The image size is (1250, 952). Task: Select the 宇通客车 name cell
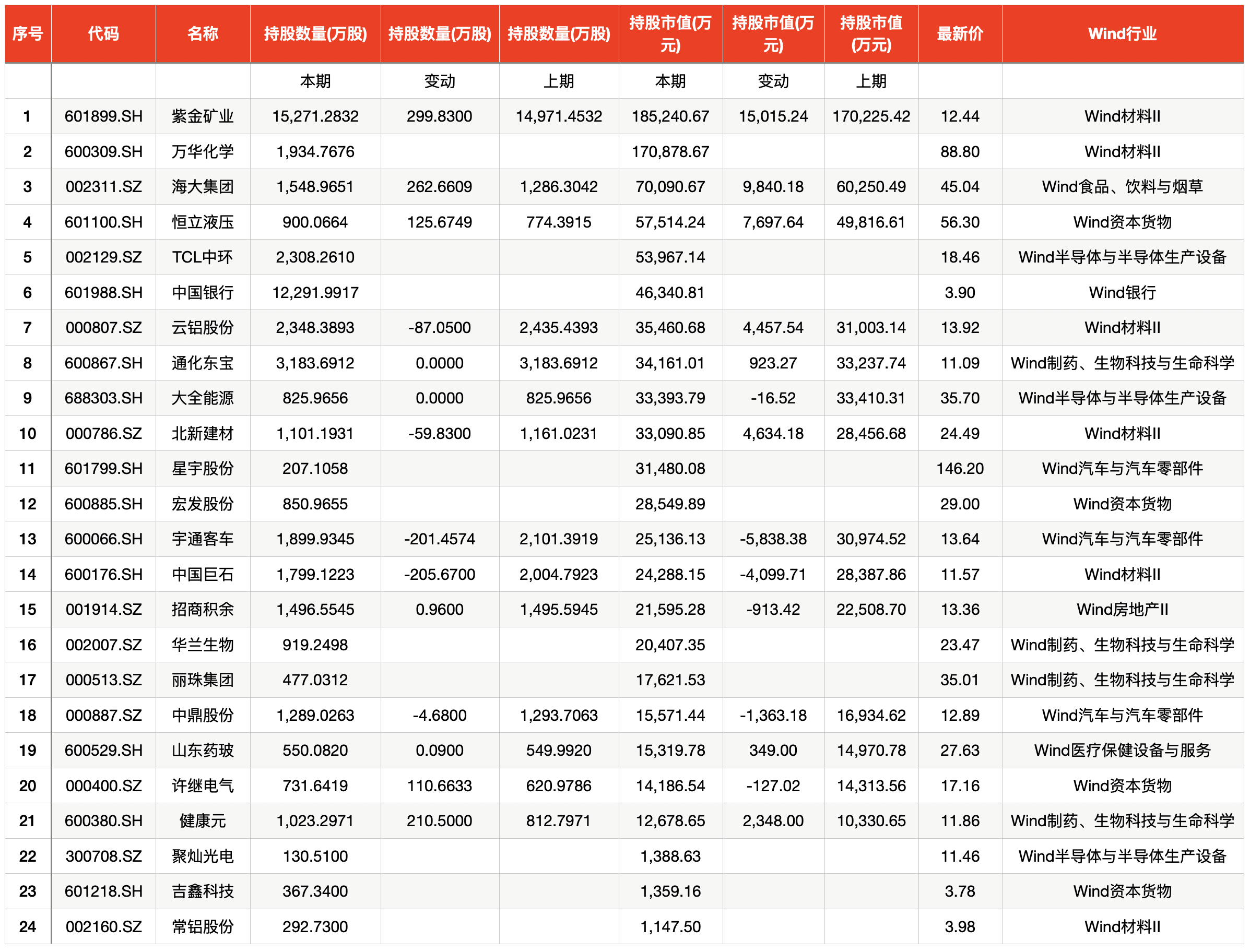click(x=203, y=540)
